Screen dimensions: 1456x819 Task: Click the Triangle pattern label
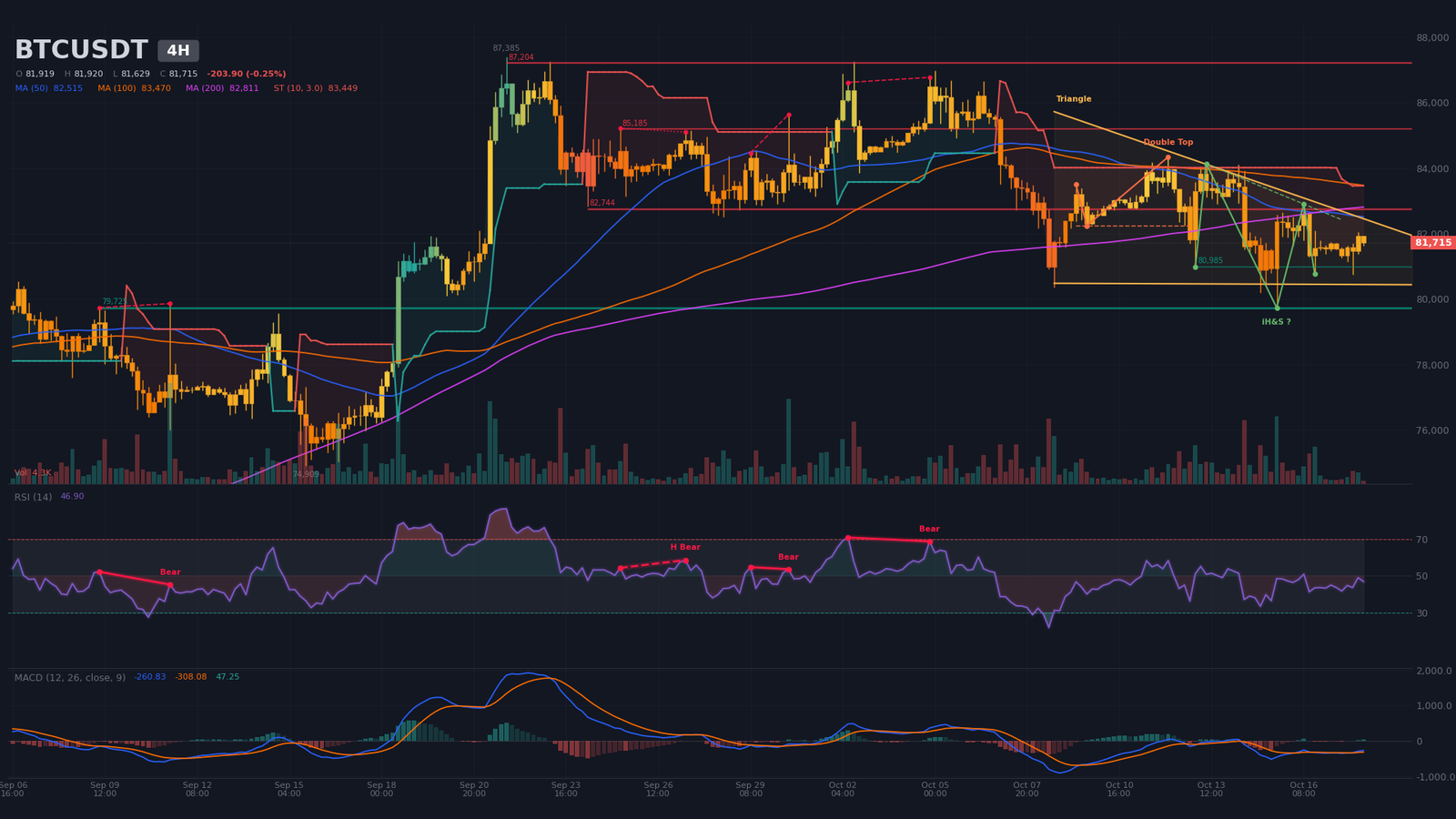click(x=1074, y=99)
